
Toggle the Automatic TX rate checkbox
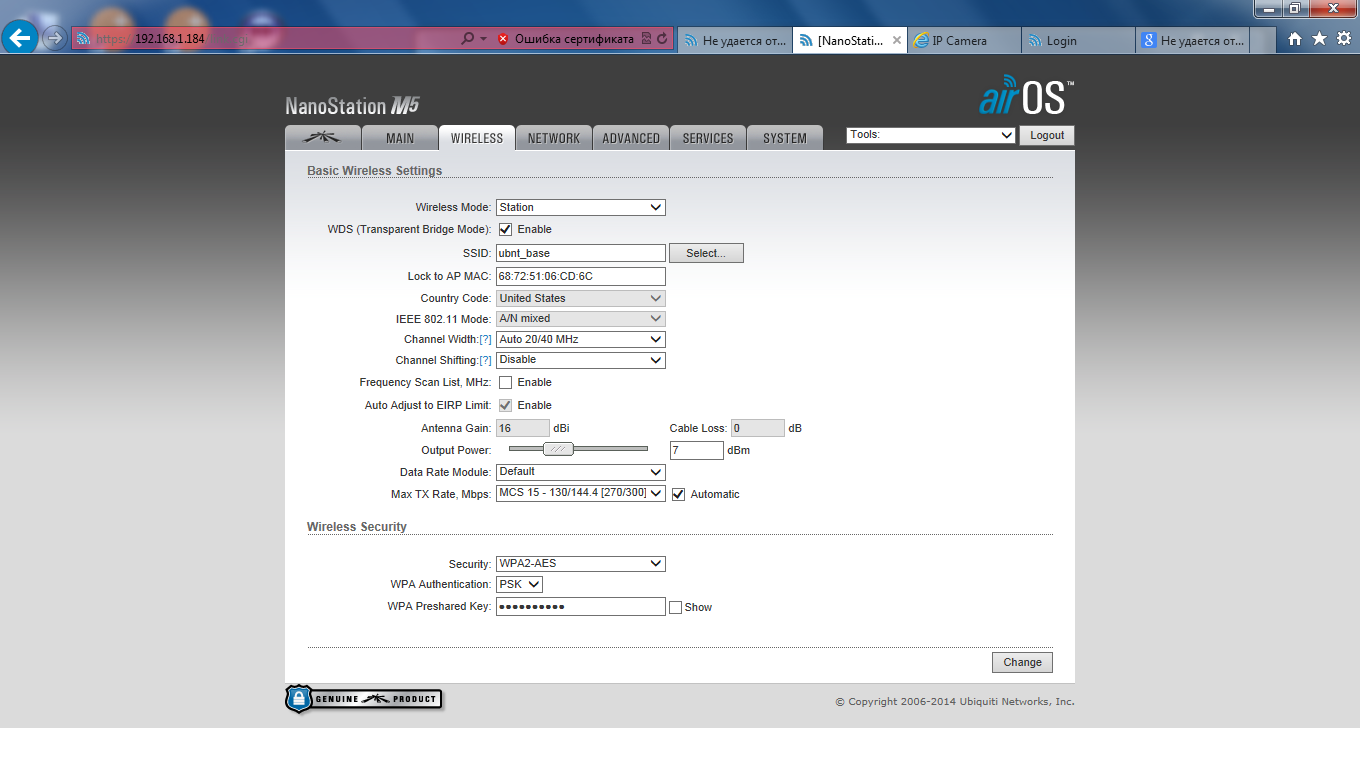[679, 494]
